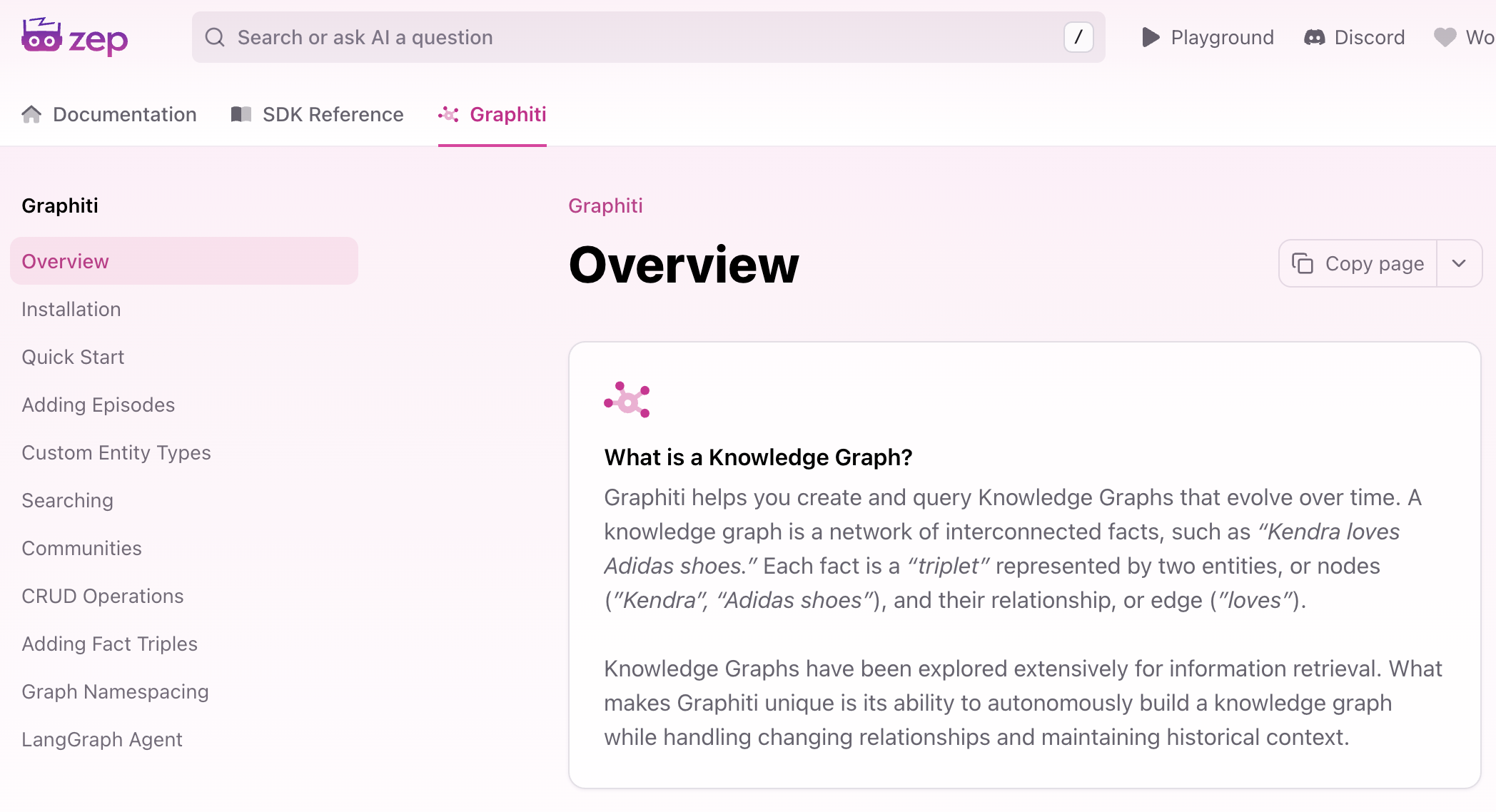Click the Graphiti tab graph icon
This screenshot has width=1496, height=812.
[448, 114]
